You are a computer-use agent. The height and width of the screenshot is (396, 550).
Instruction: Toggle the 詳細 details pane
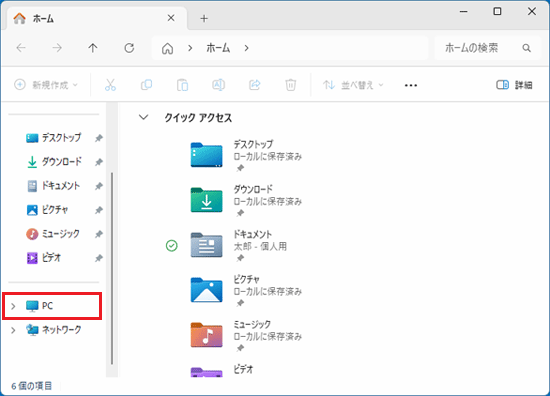(x=514, y=85)
